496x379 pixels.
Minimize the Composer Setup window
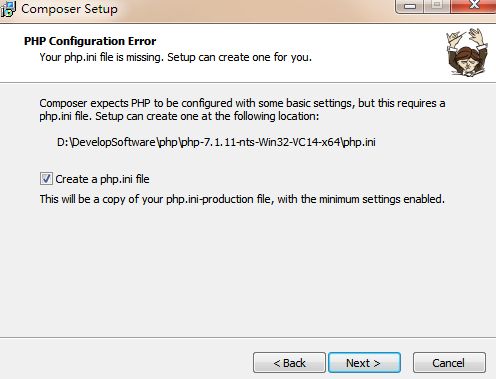(410, 6)
